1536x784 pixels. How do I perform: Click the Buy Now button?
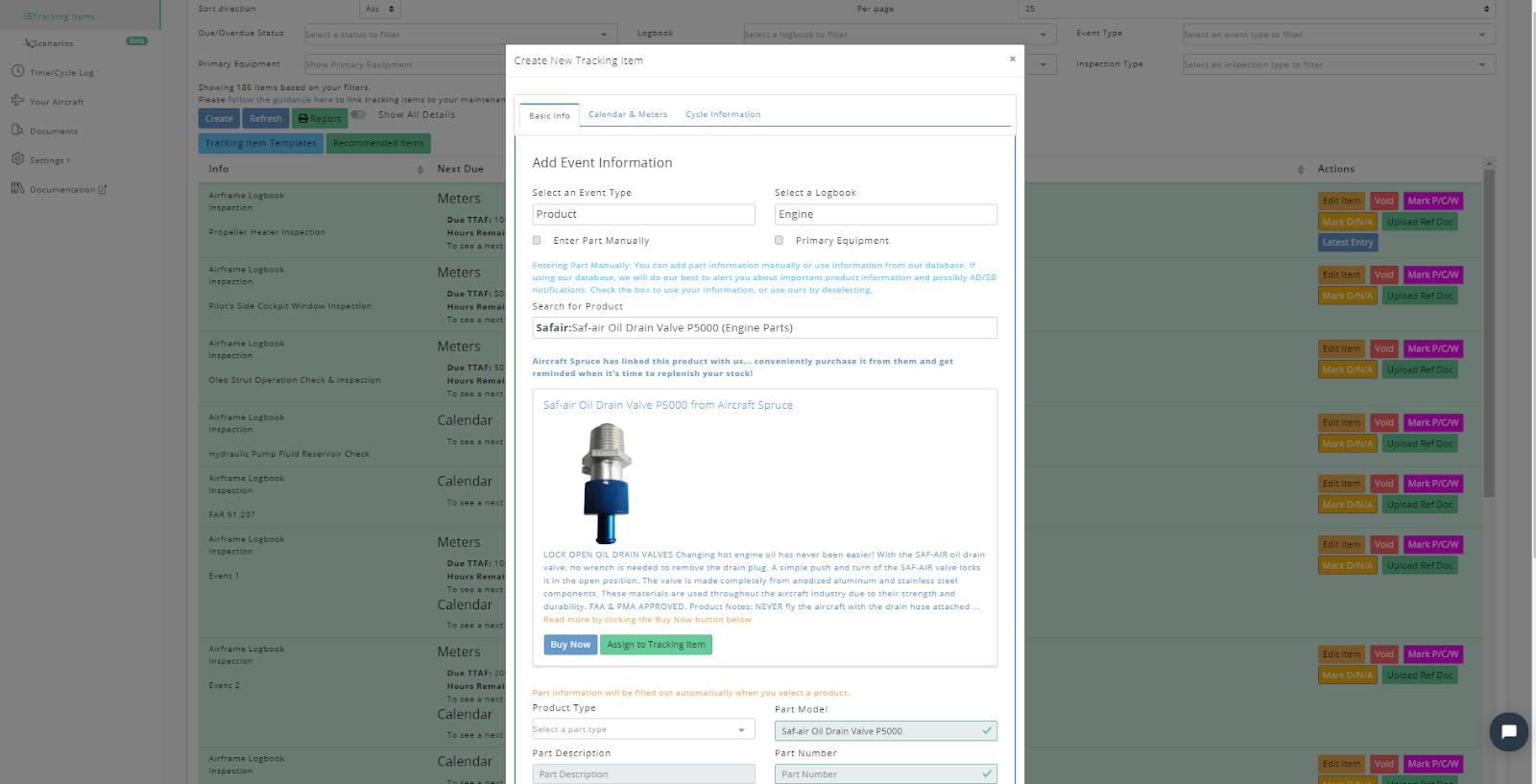point(570,645)
